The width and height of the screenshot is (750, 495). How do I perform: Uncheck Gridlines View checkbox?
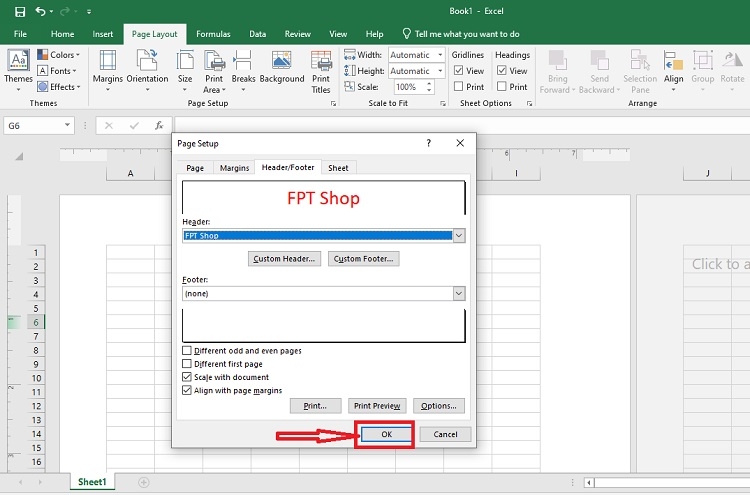(x=458, y=71)
